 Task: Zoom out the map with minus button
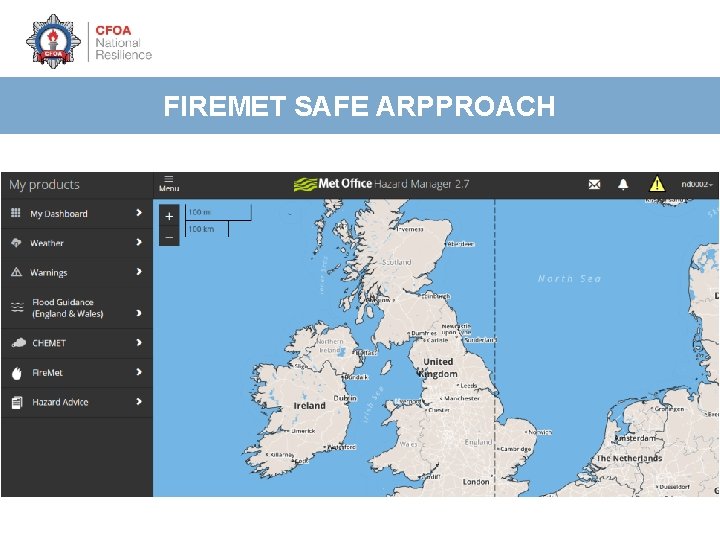[169, 237]
